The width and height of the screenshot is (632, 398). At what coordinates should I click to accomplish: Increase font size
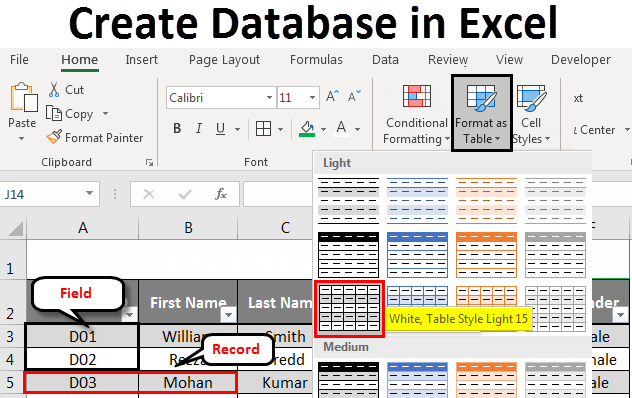click(332, 97)
